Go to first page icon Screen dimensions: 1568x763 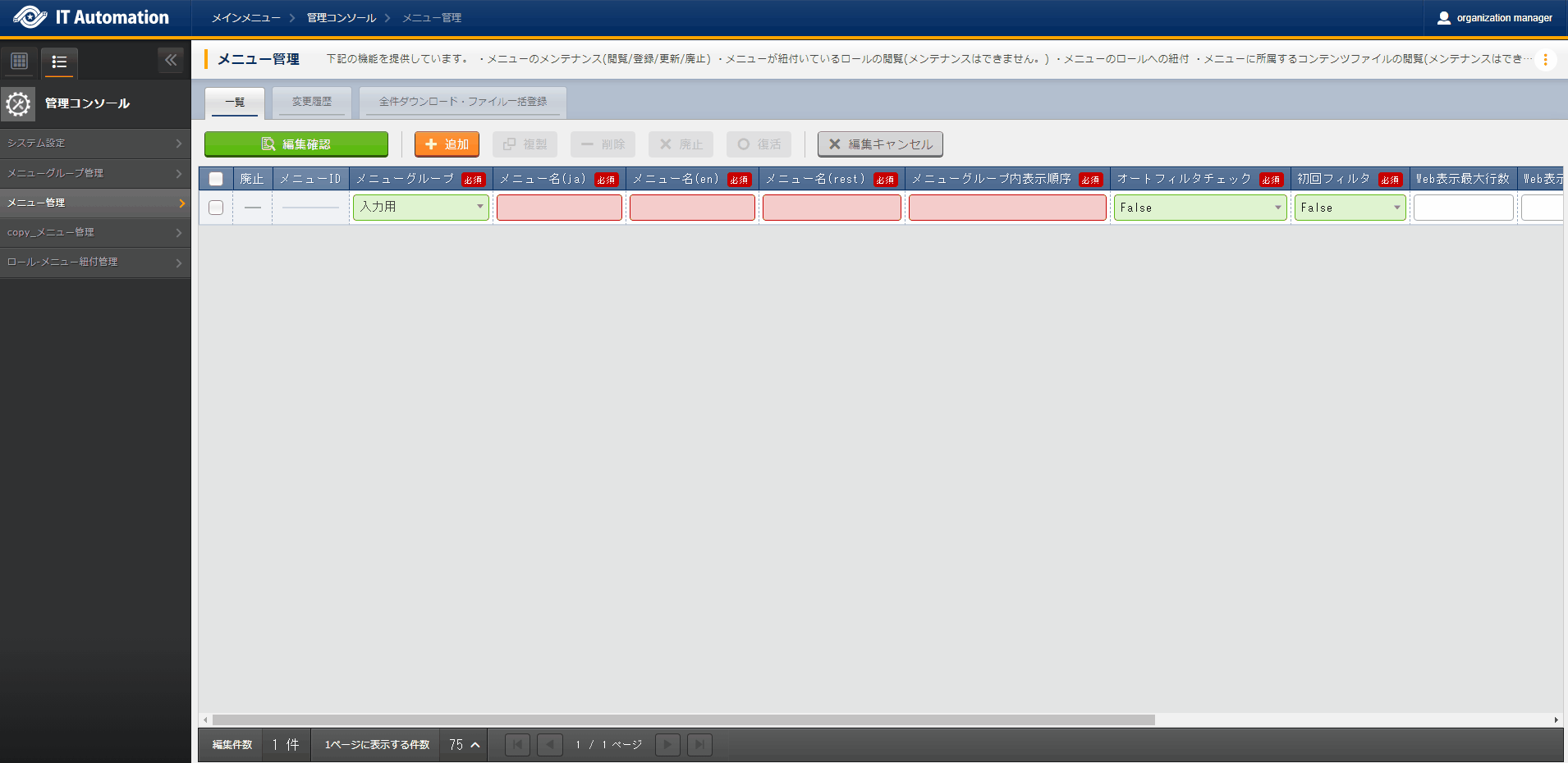pos(517,745)
